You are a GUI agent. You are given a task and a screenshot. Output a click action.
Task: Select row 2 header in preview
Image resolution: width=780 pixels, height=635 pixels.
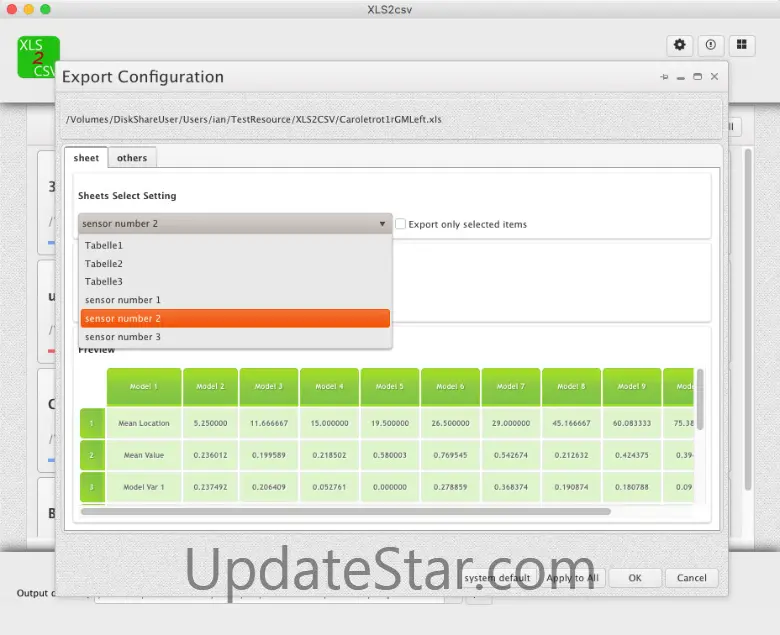92,455
